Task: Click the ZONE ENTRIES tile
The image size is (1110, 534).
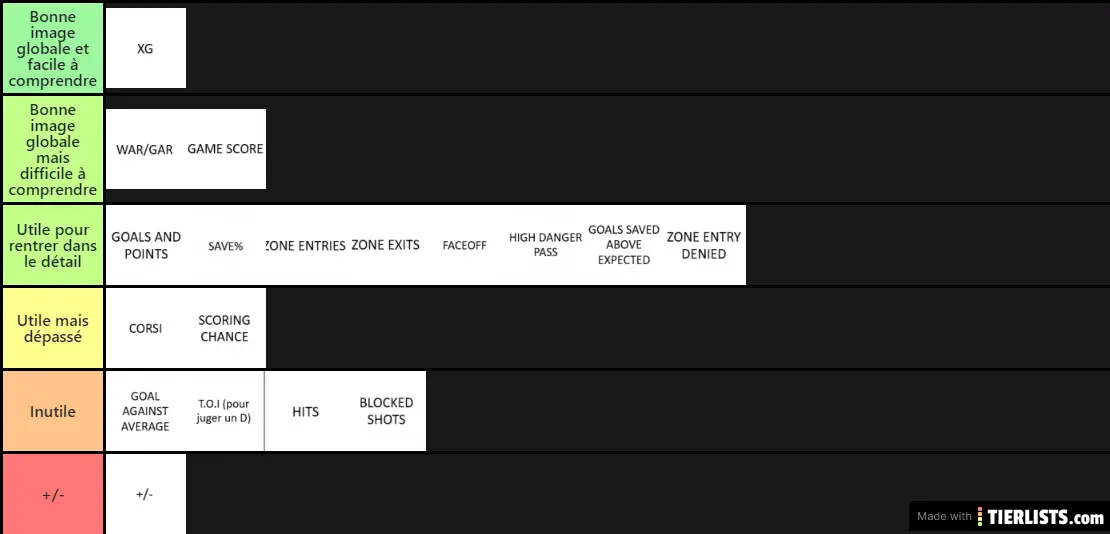Action: click(x=306, y=245)
